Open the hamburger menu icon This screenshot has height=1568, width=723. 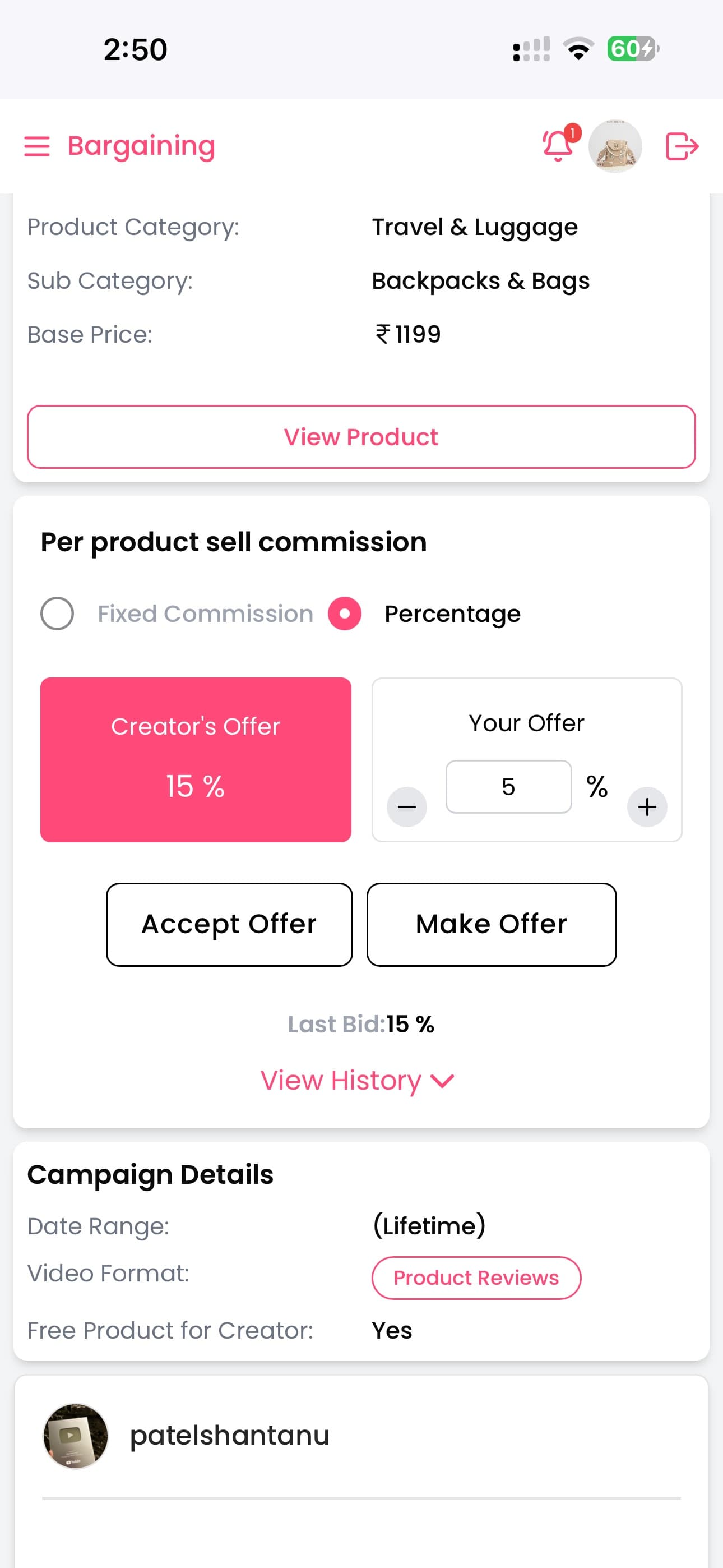(x=36, y=147)
